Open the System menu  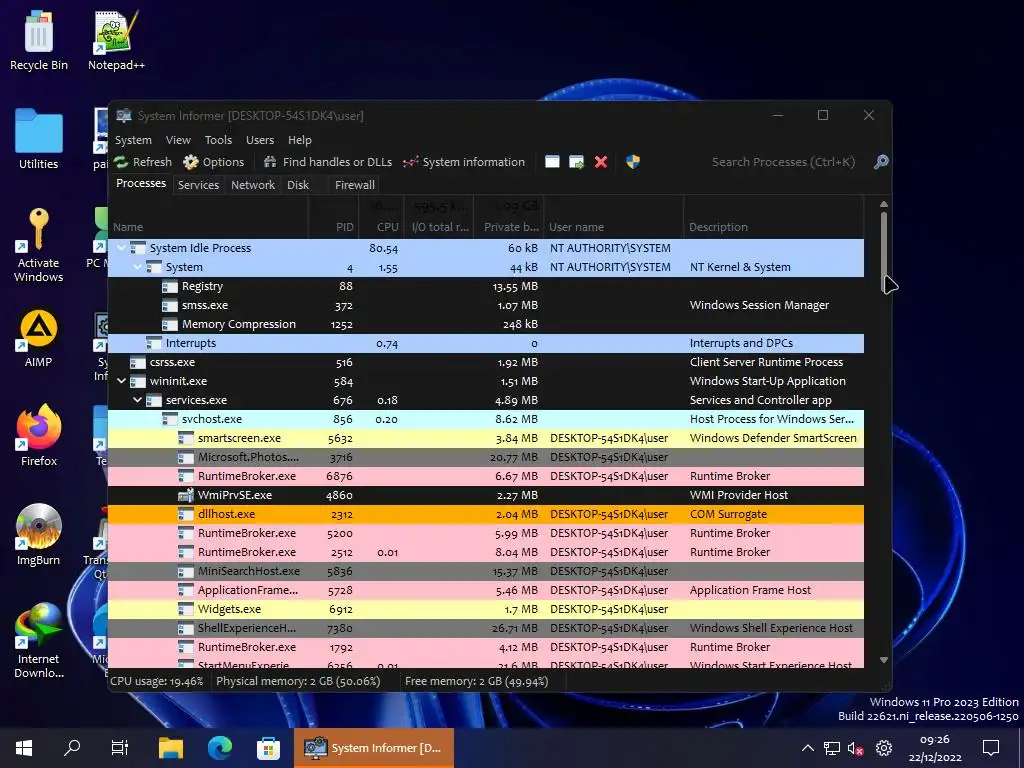pyautogui.click(x=133, y=140)
